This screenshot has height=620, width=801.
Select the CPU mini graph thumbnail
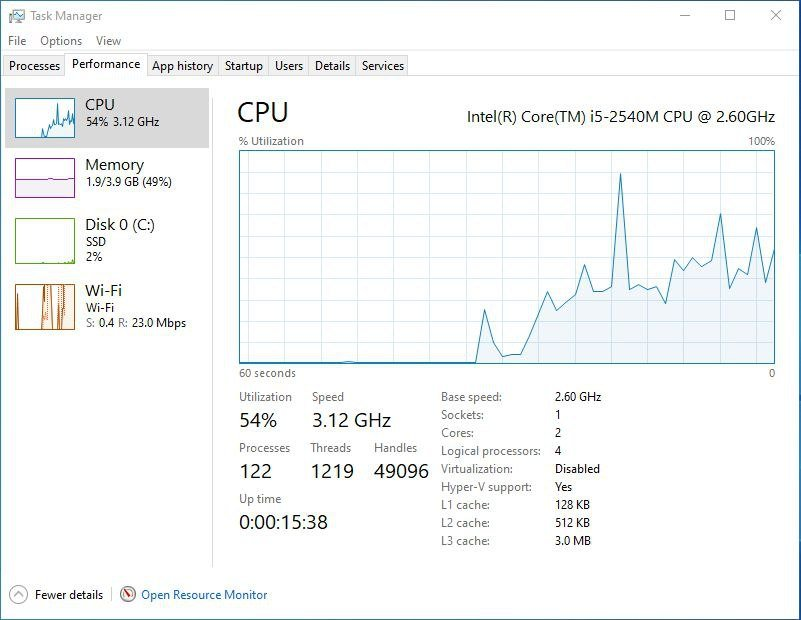click(45, 118)
